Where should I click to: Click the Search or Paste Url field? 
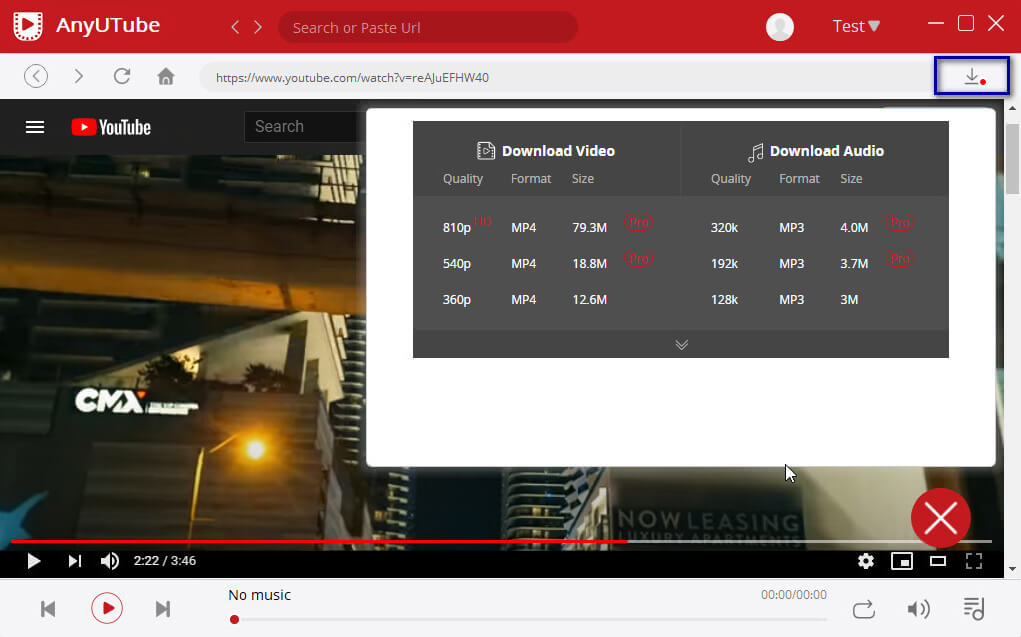[x=427, y=27]
